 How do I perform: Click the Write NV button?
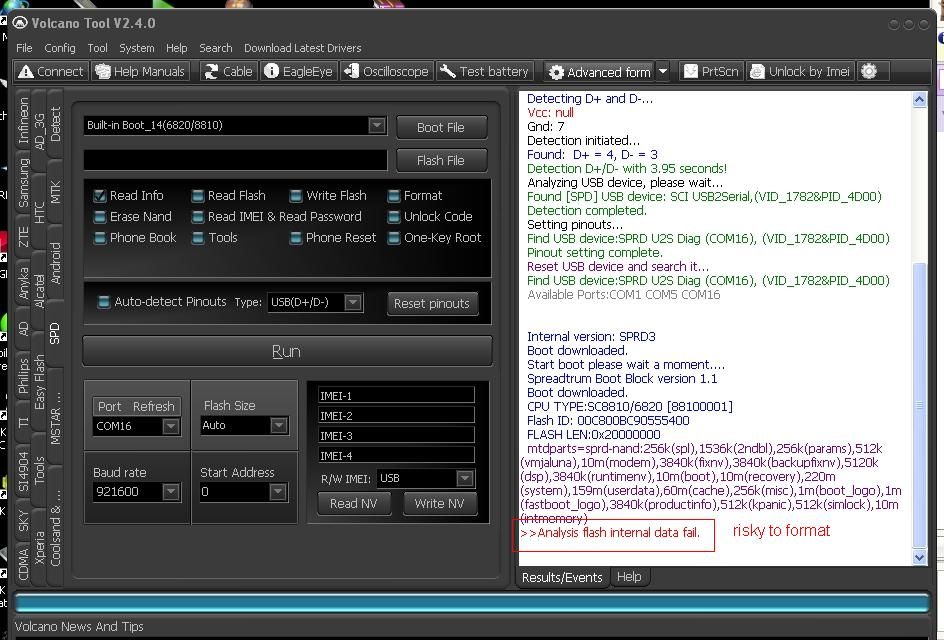[x=439, y=503]
